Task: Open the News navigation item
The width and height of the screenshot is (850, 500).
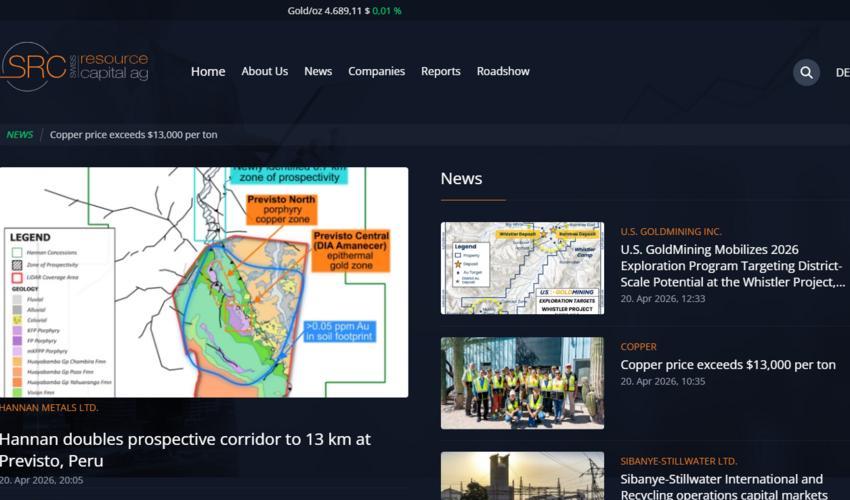Action: click(318, 71)
